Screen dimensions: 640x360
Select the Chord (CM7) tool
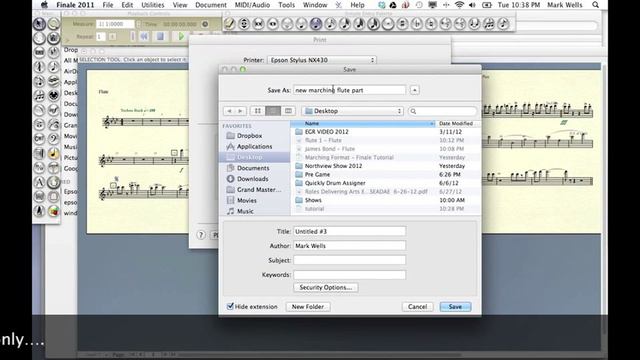click(39, 138)
